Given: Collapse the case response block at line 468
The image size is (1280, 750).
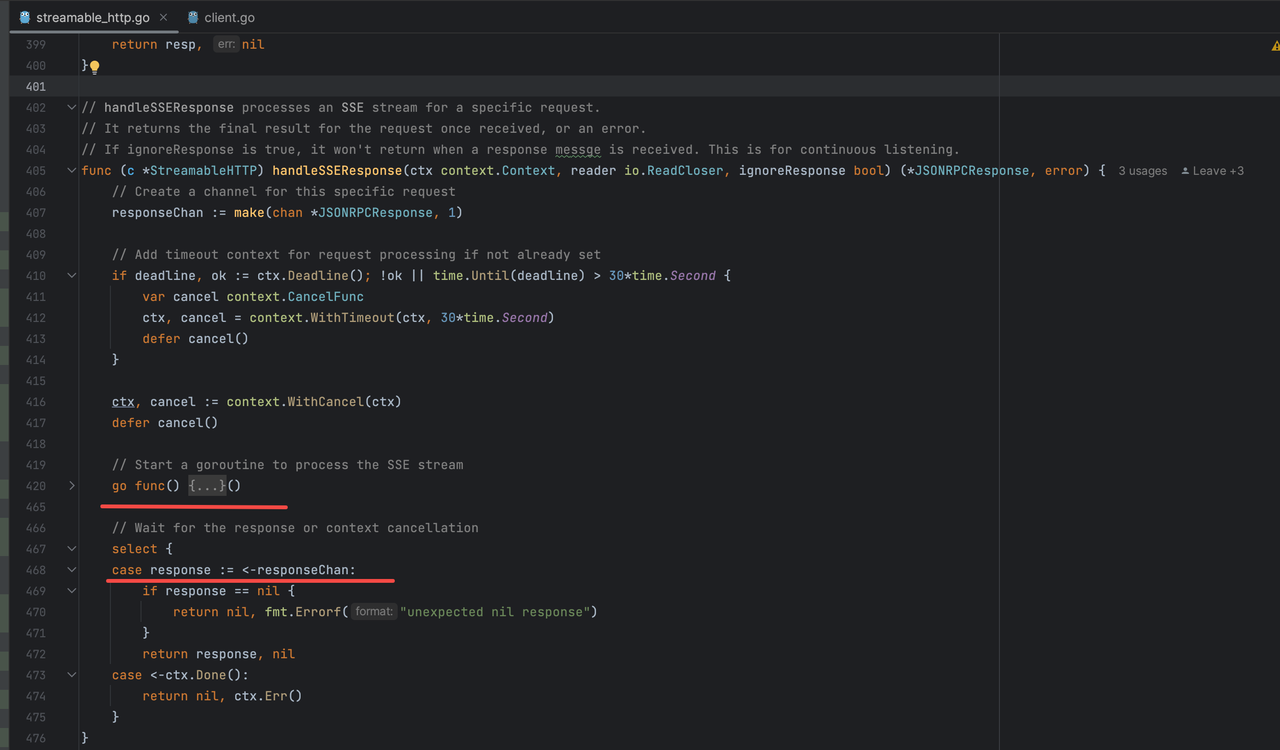Looking at the screenshot, I should pyautogui.click(x=71, y=569).
